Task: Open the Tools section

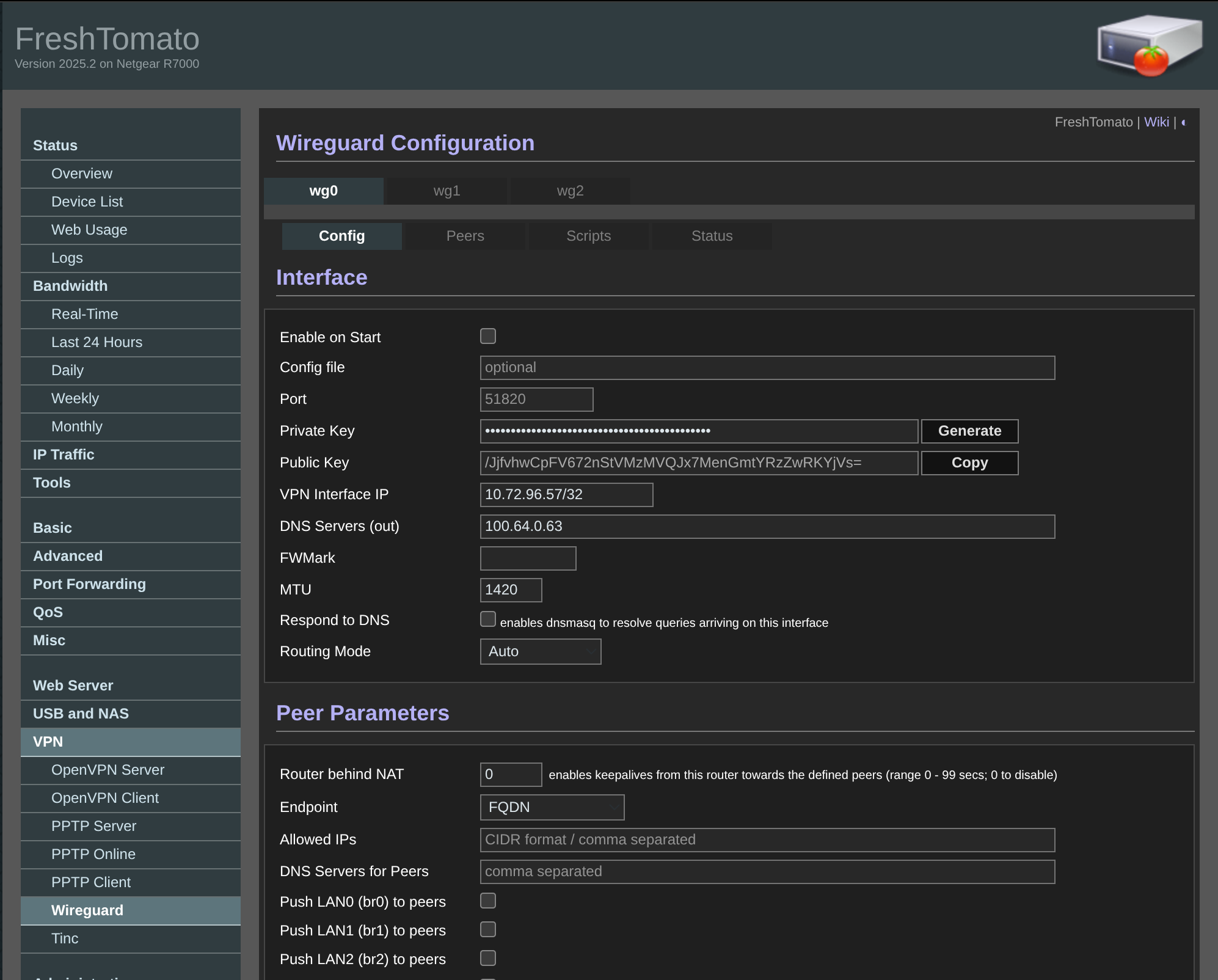Action: (x=131, y=483)
